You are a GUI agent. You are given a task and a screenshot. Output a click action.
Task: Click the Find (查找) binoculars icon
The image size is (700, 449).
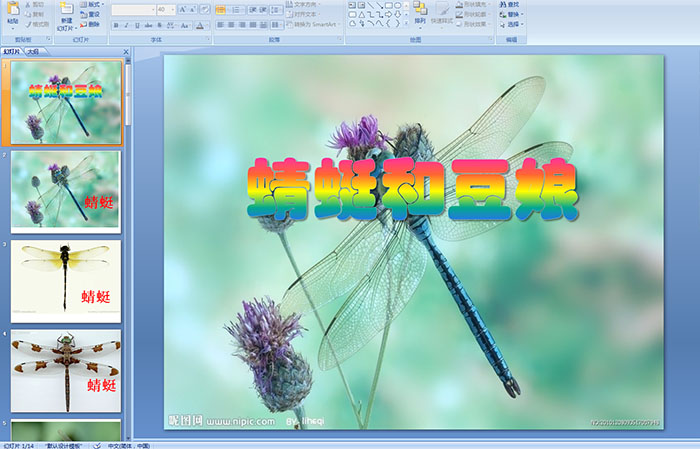[510, 4]
